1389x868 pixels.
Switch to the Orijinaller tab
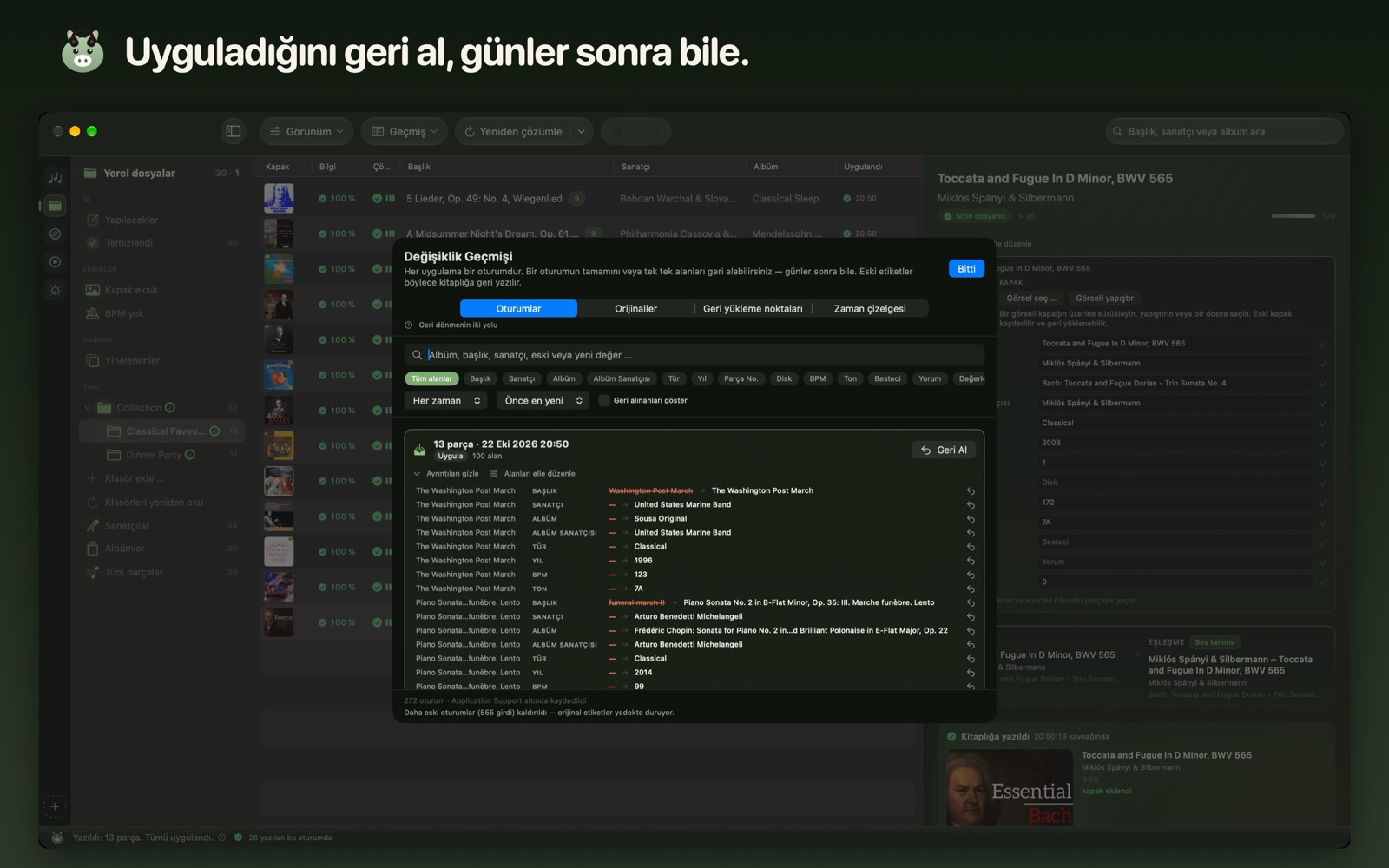pos(635,308)
